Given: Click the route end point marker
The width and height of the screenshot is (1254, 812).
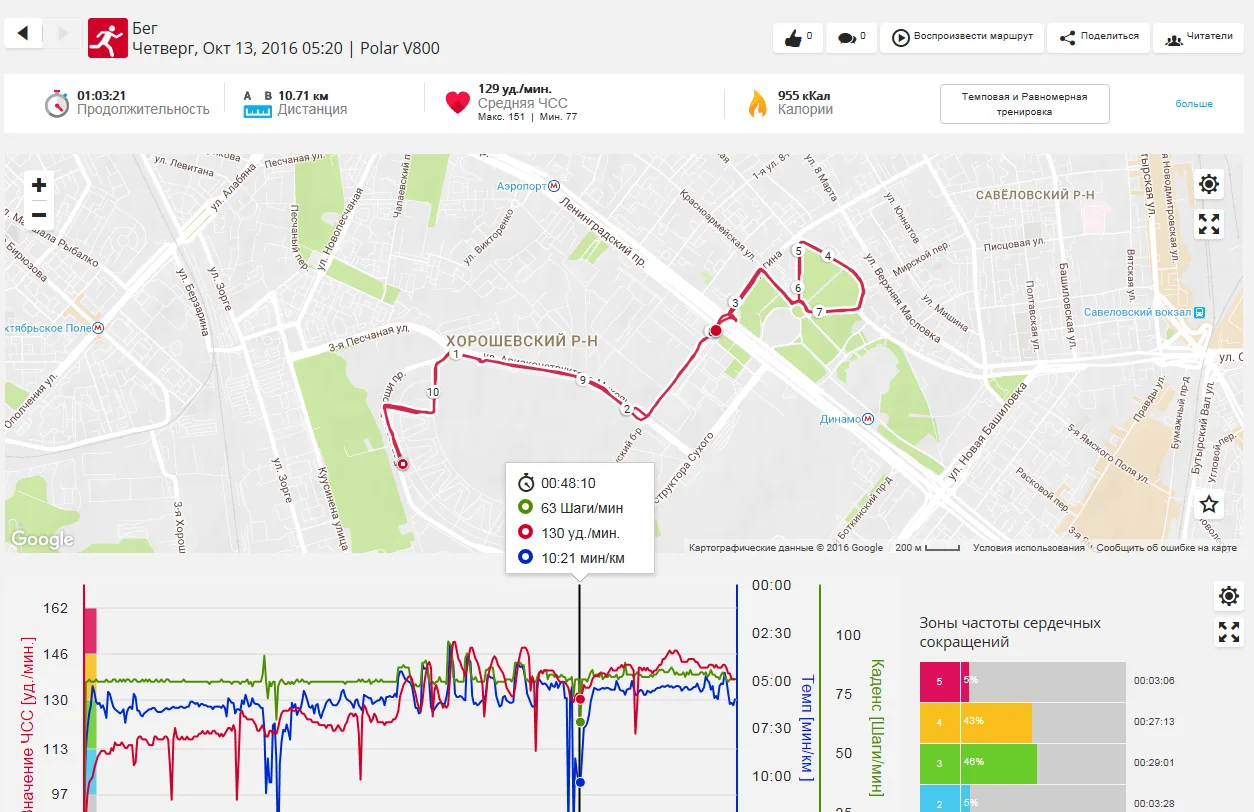Looking at the screenshot, I should click(x=403, y=463).
